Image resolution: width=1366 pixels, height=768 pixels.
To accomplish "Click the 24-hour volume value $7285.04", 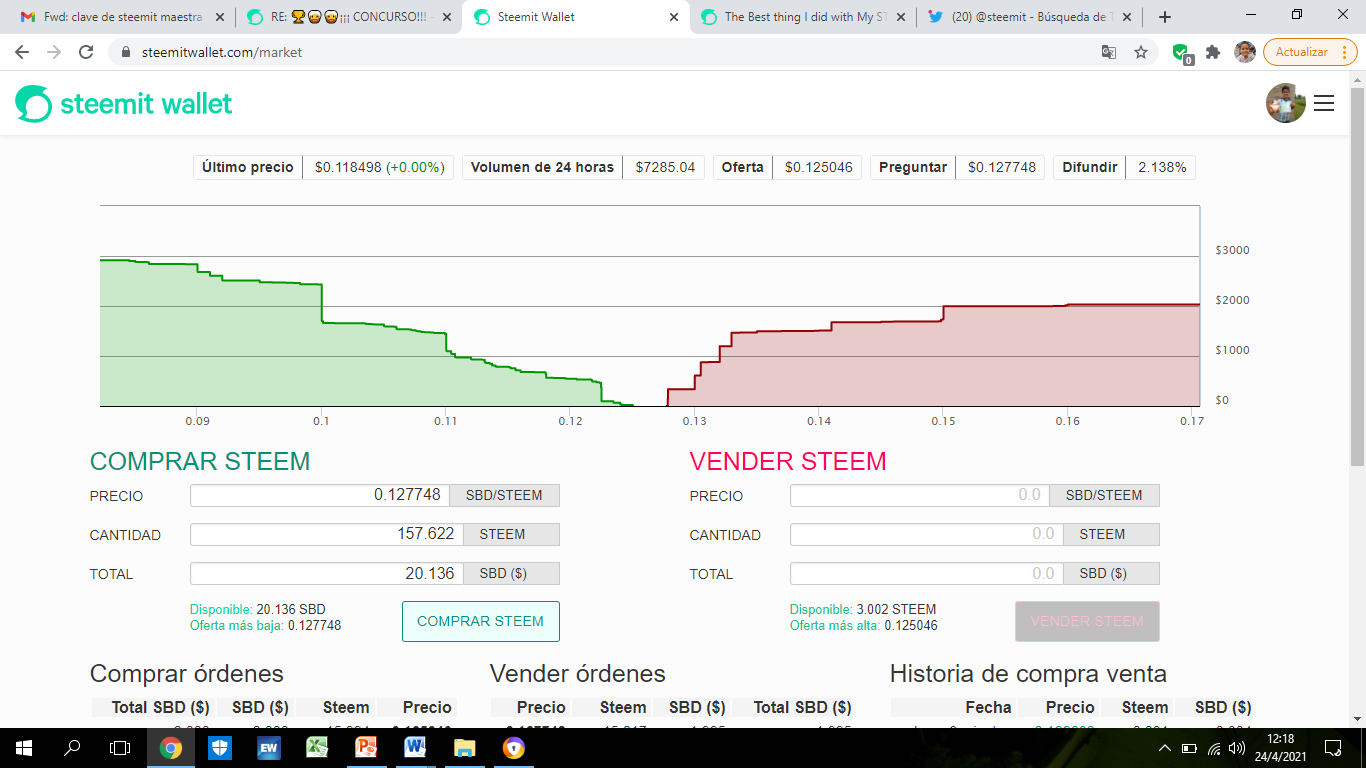I will tap(665, 167).
